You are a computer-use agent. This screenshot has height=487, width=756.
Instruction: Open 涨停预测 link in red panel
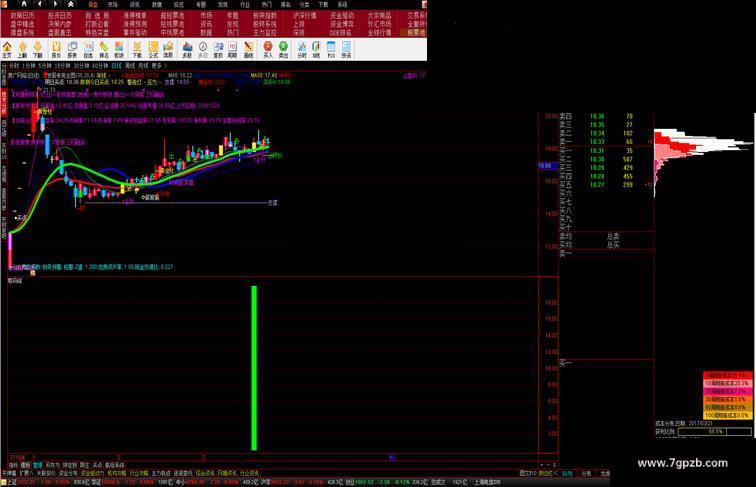tap(135, 24)
